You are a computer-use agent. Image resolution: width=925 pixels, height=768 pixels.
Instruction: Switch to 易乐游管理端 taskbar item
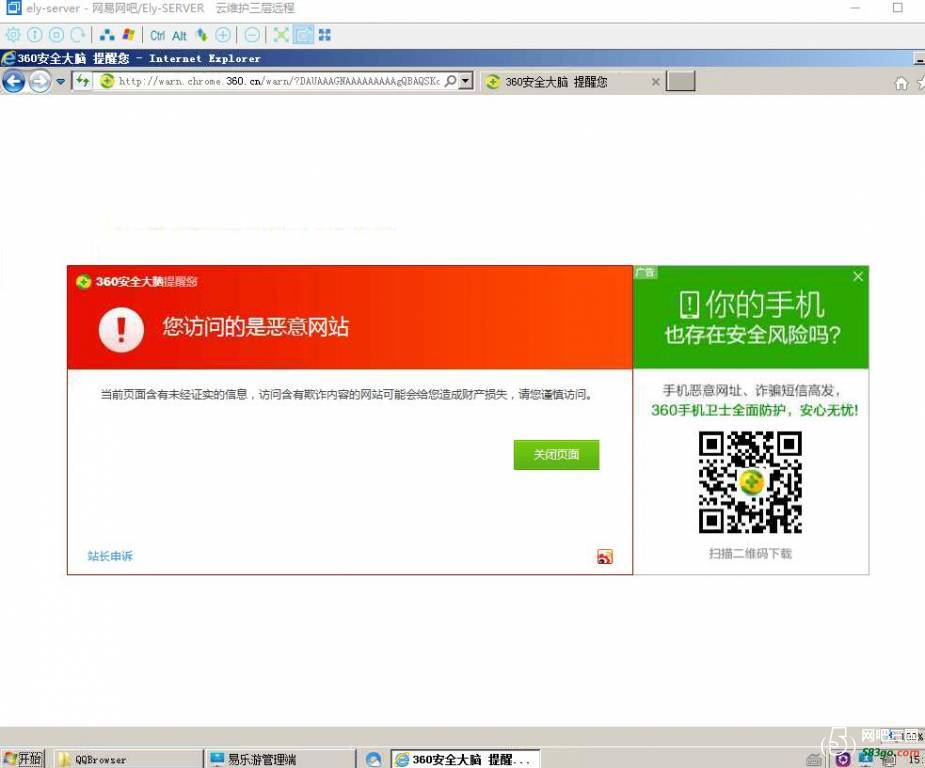281,759
